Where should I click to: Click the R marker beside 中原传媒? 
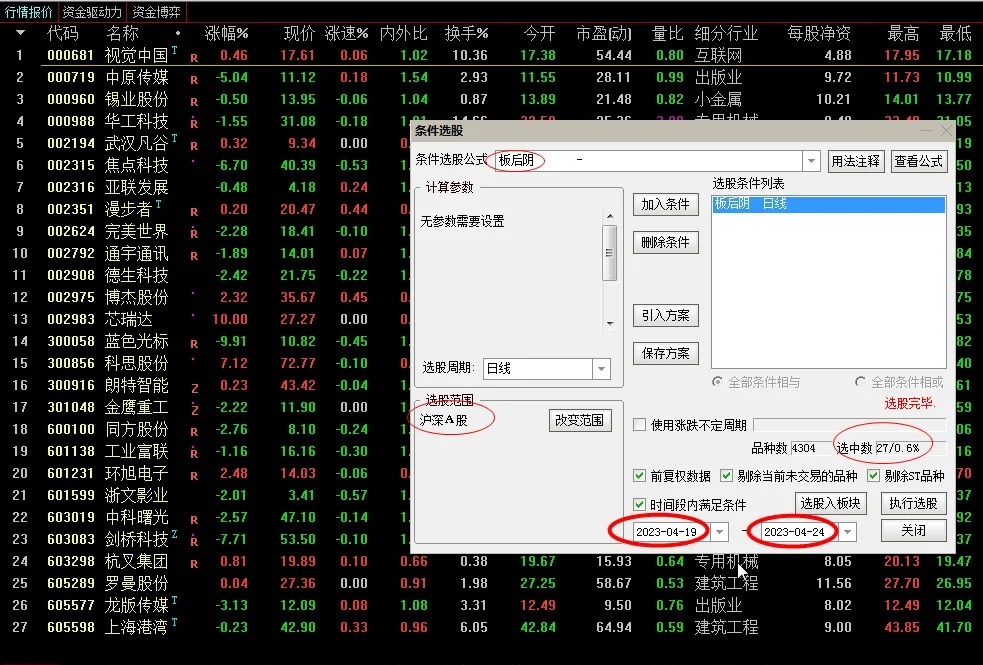tap(194, 80)
